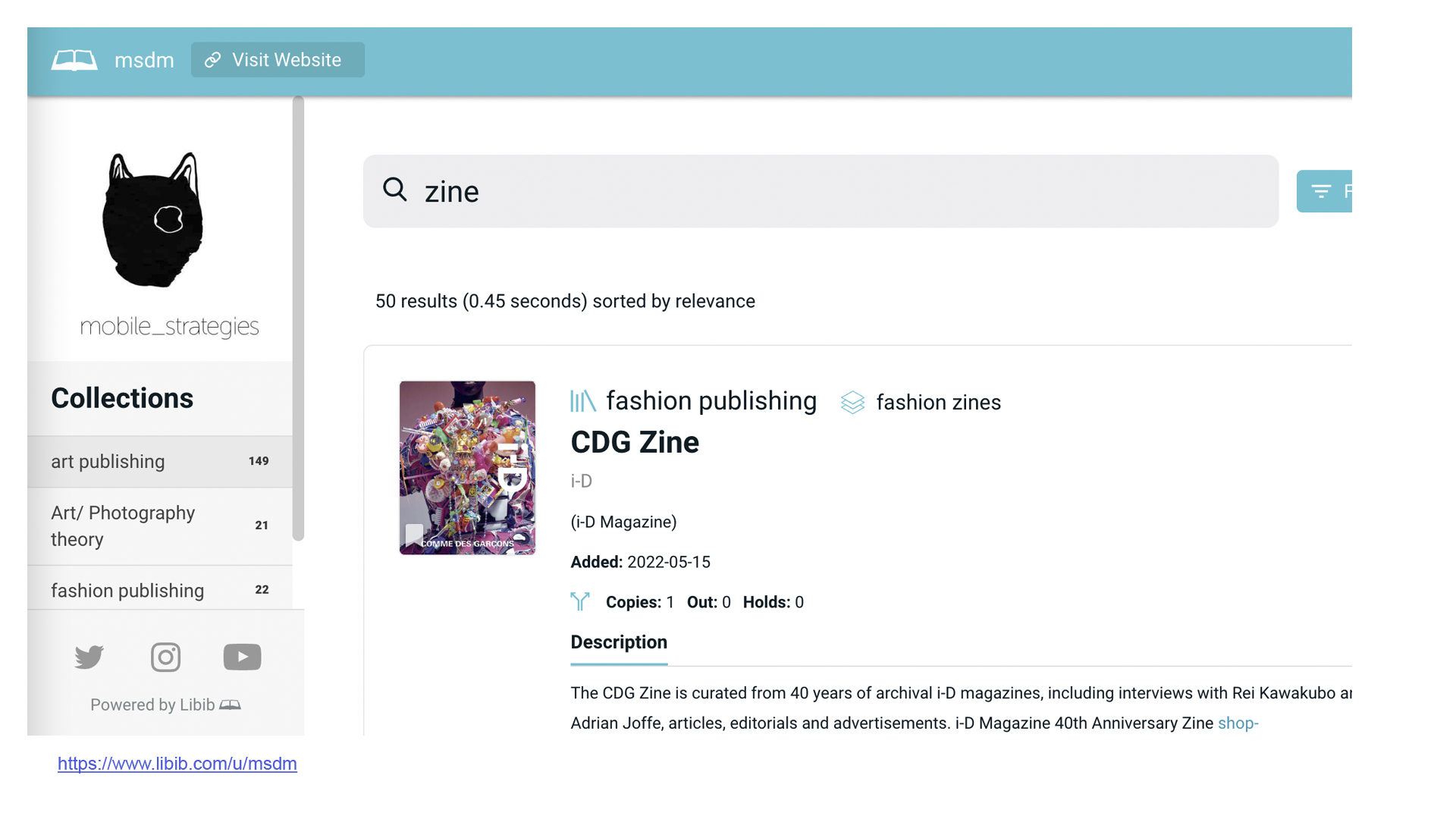The height and width of the screenshot is (819, 1456).
Task: Click the fashion zines group label
Action: (938, 402)
